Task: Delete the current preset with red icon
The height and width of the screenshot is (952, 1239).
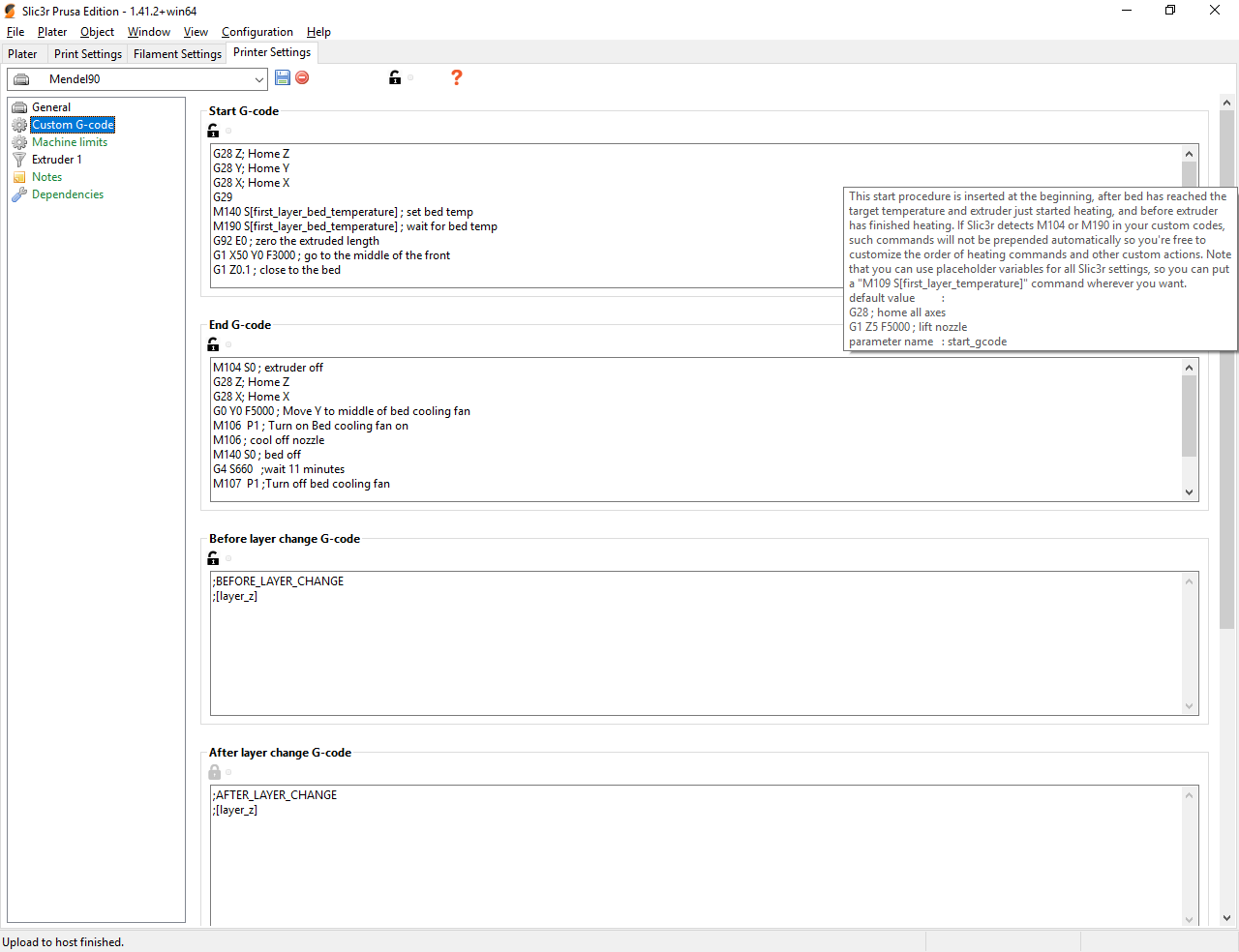Action: click(x=302, y=77)
